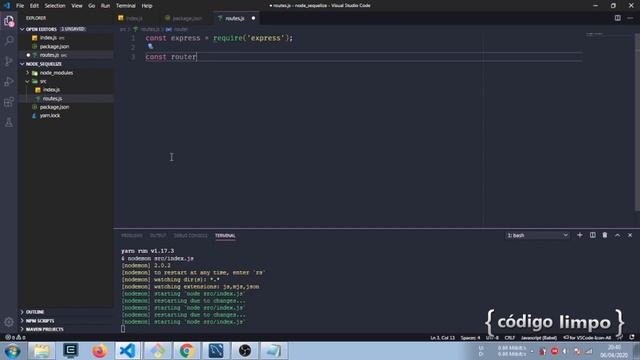
Task: Change Javascript (Babel) language mode
Action: [x=539, y=338]
